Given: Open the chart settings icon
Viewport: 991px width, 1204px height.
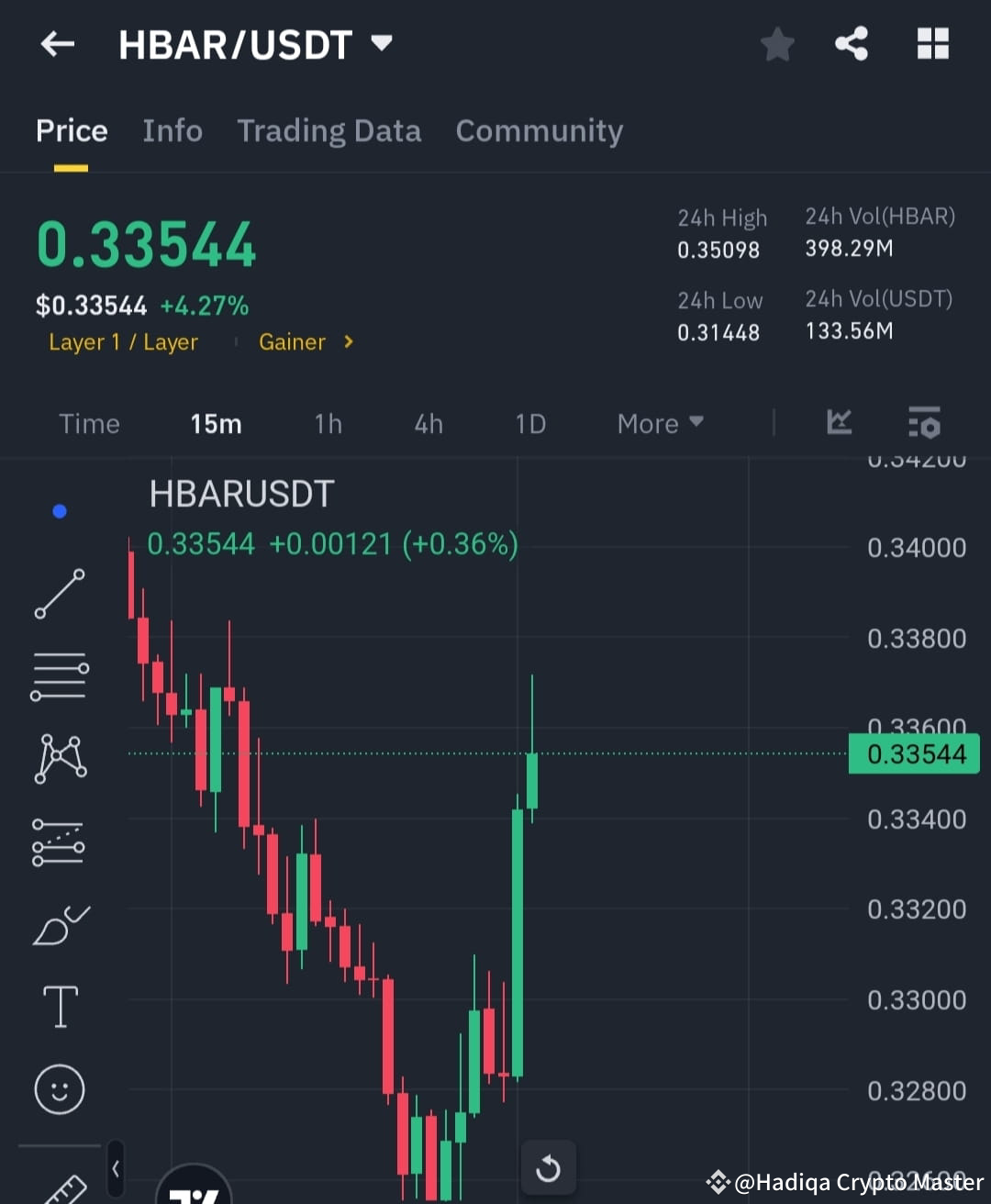Looking at the screenshot, I should point(923,423).
